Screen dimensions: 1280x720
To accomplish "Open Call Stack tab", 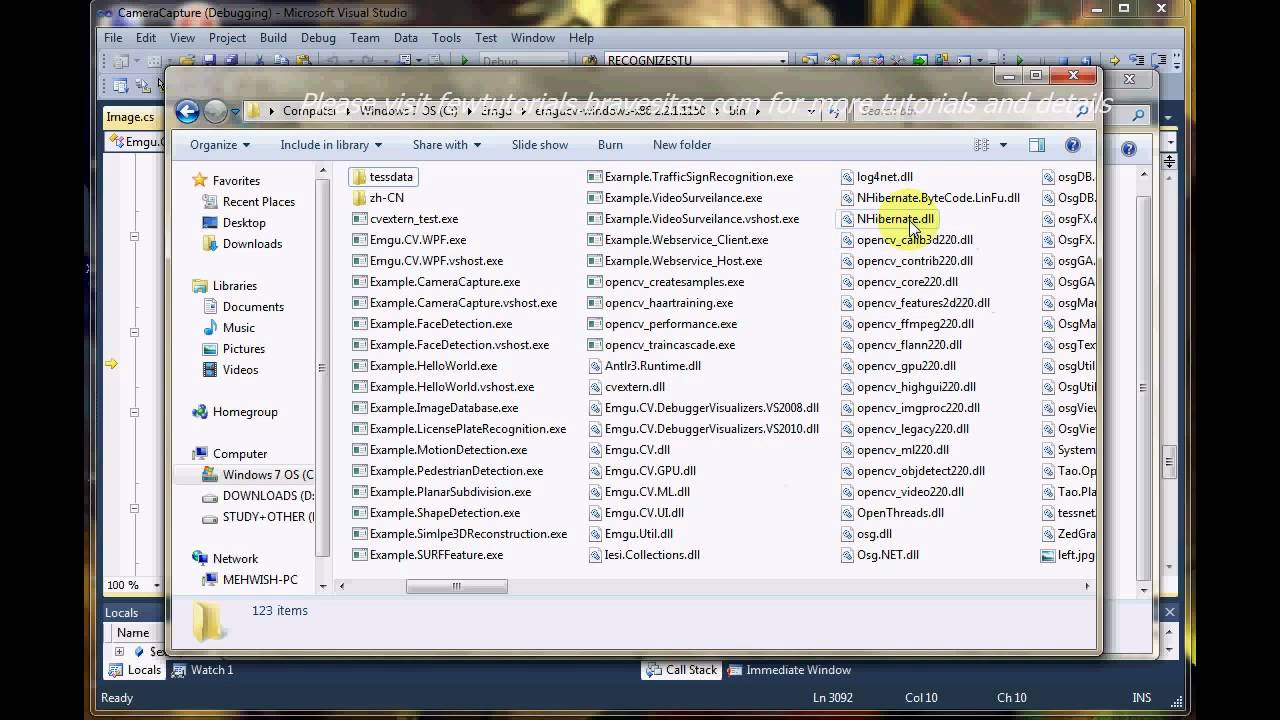I will 682,670.
